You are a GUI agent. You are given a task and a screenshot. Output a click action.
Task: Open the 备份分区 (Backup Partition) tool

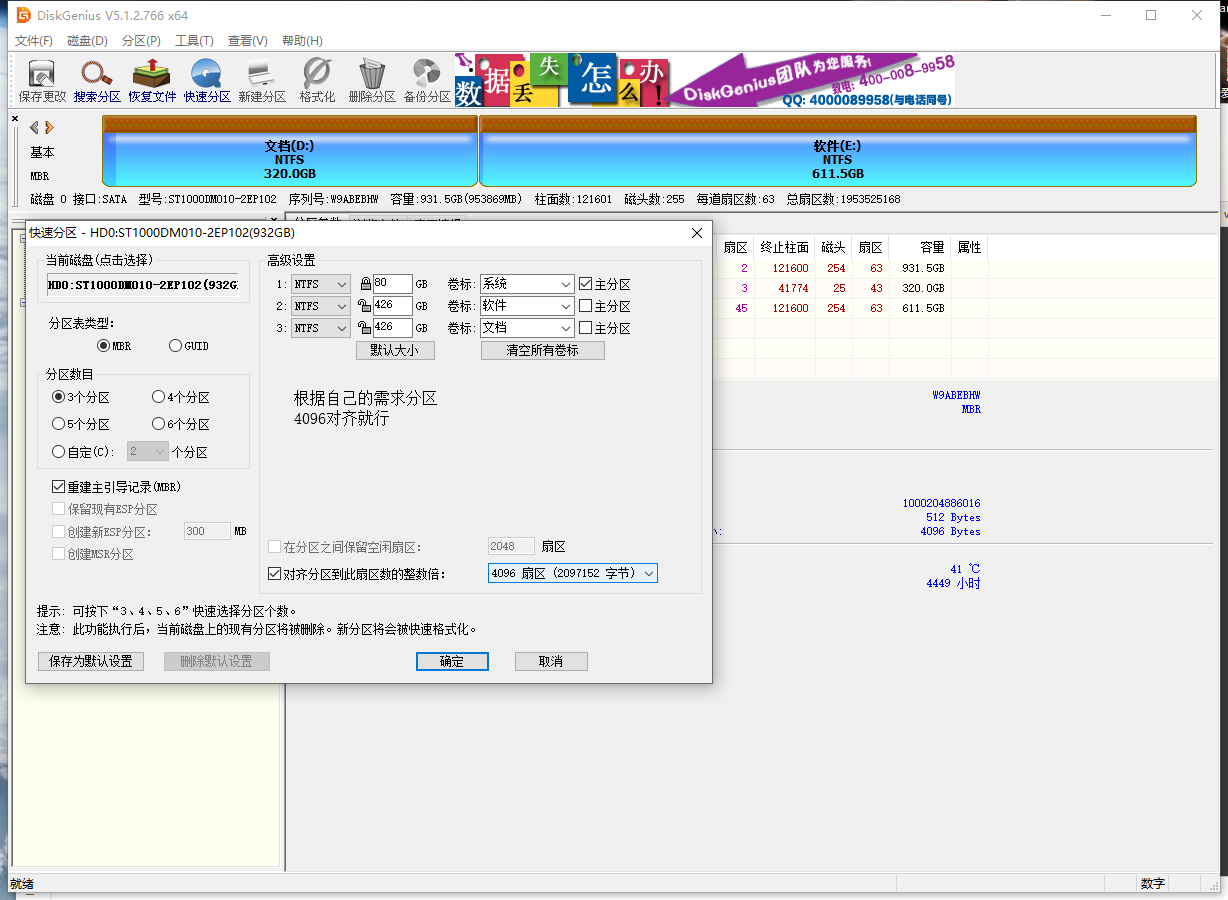[427, 80]
